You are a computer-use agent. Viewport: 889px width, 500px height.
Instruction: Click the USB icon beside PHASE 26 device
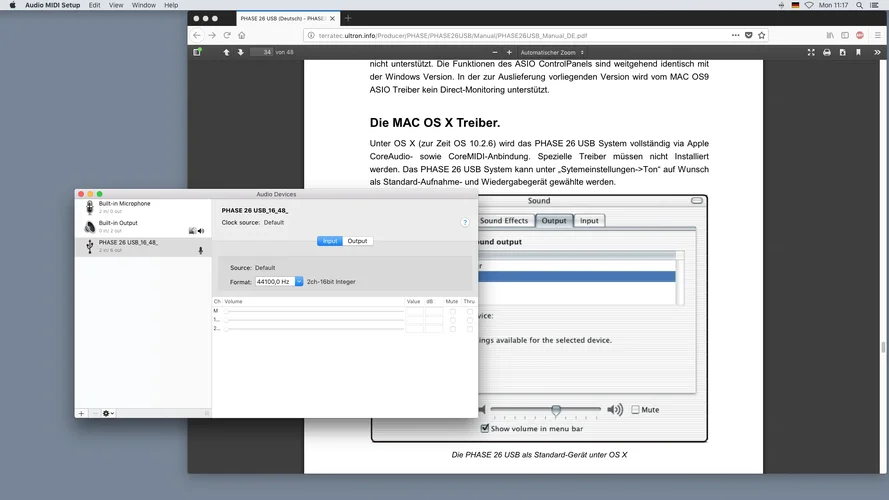pyautogui.click(x=89, y=246)
